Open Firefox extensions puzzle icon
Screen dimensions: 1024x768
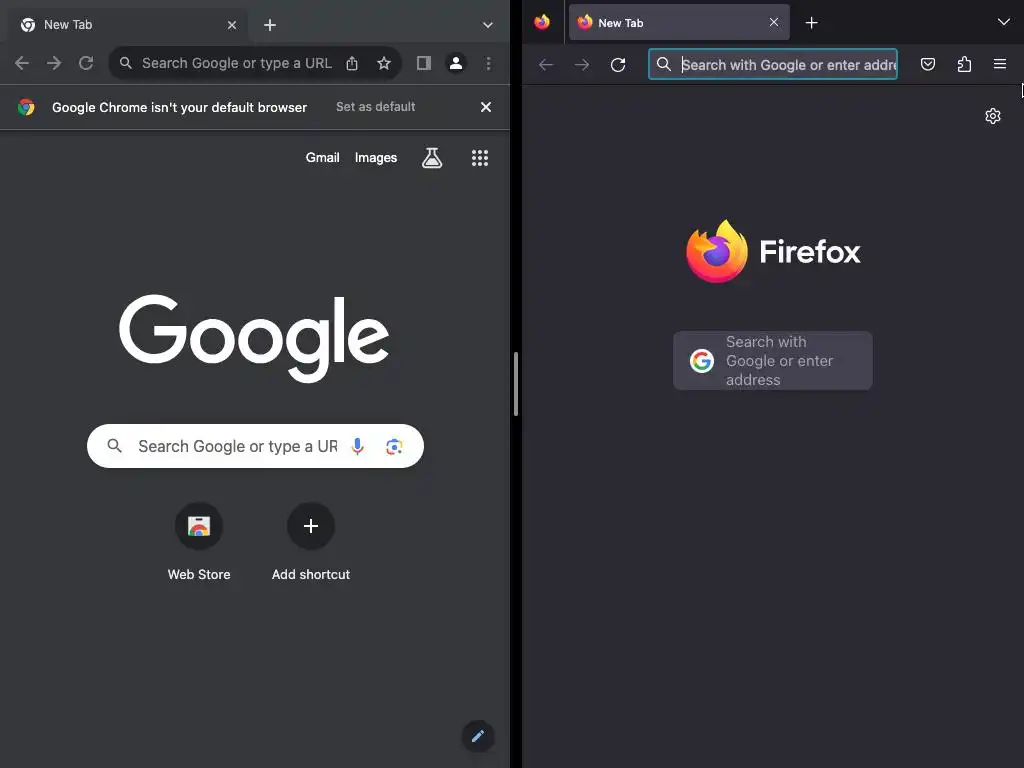point(964,64)
